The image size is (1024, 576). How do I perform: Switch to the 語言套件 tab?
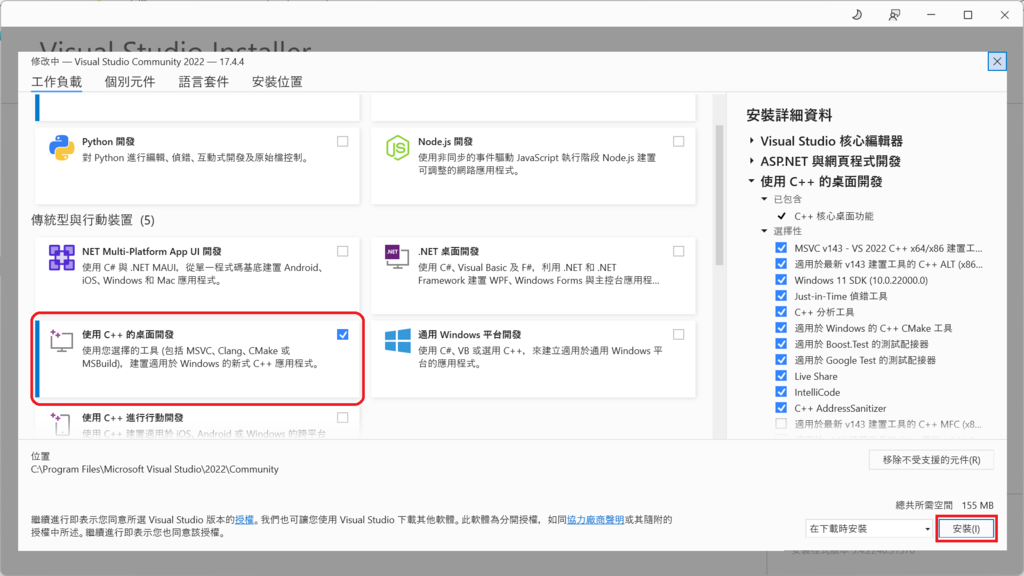tap(204, 82)
